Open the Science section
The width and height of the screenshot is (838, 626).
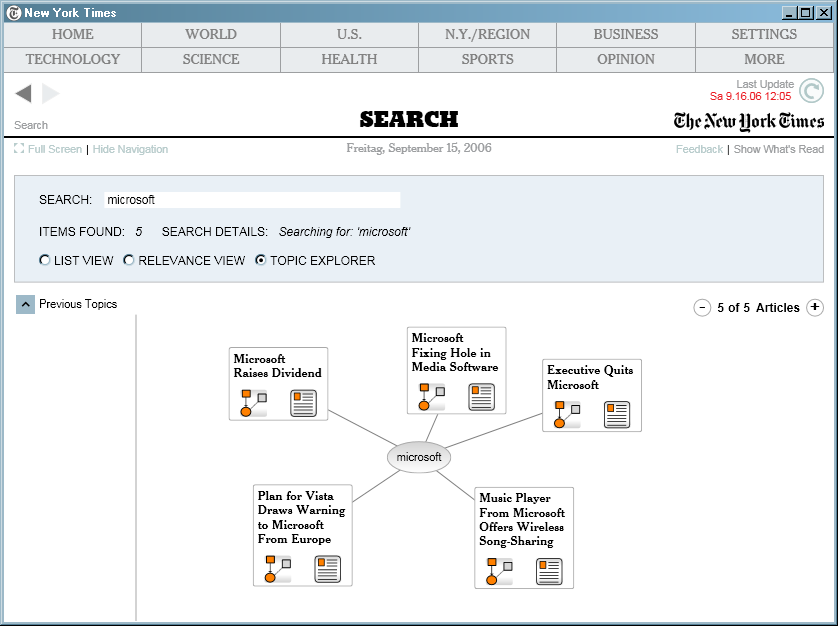pos(211,59)
